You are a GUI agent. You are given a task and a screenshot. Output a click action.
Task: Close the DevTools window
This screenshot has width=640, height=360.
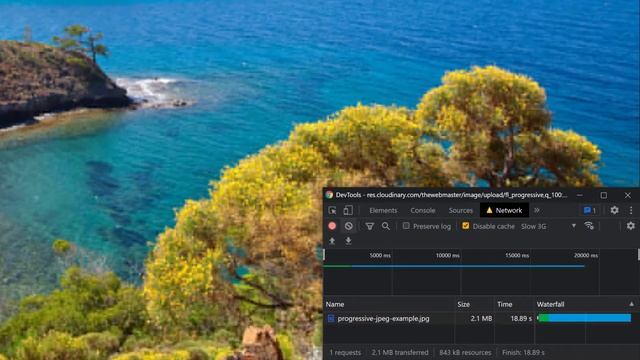[x=628, y=195]
